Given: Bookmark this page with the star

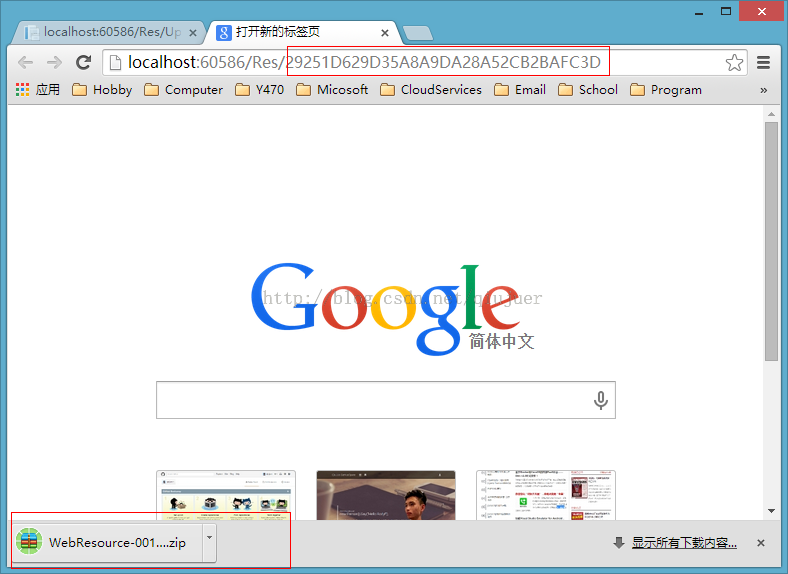Looking at the screenshot, I should [734, 63].
